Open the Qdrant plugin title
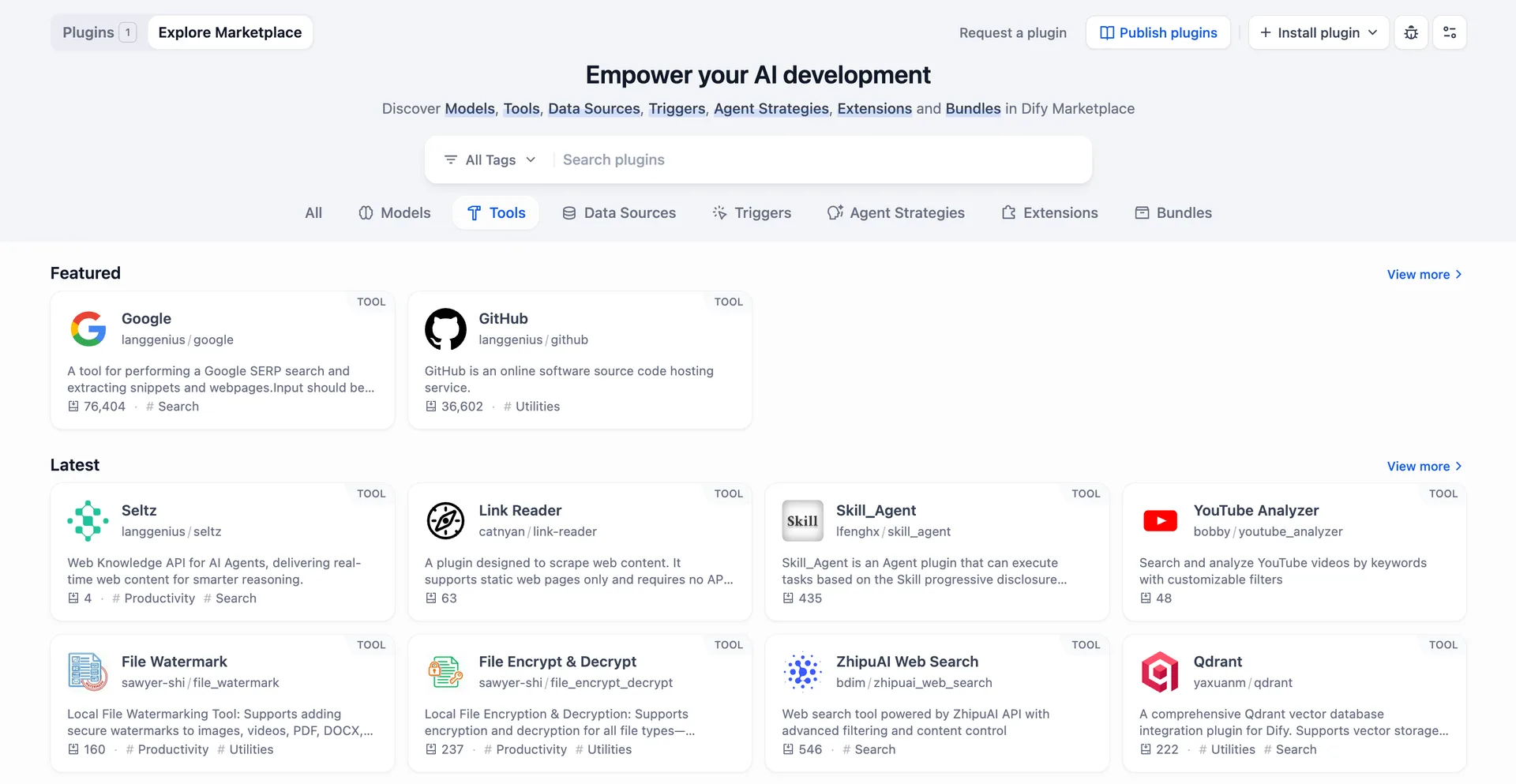 pos(1218,662)
